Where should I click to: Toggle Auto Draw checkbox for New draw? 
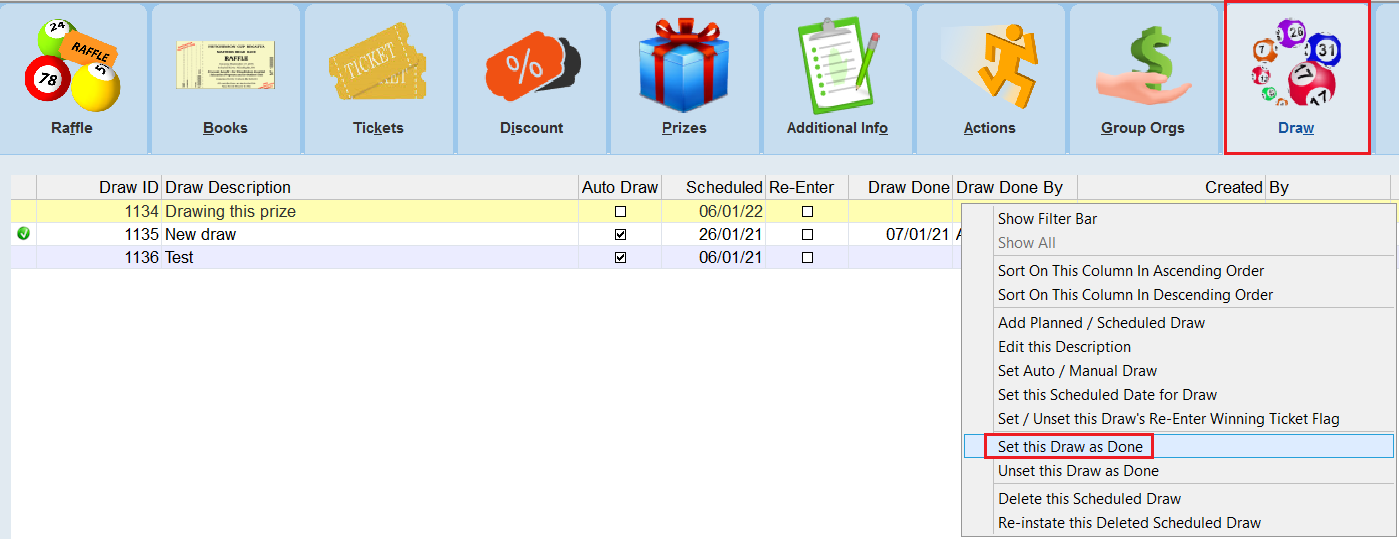[x=620, y=235]
